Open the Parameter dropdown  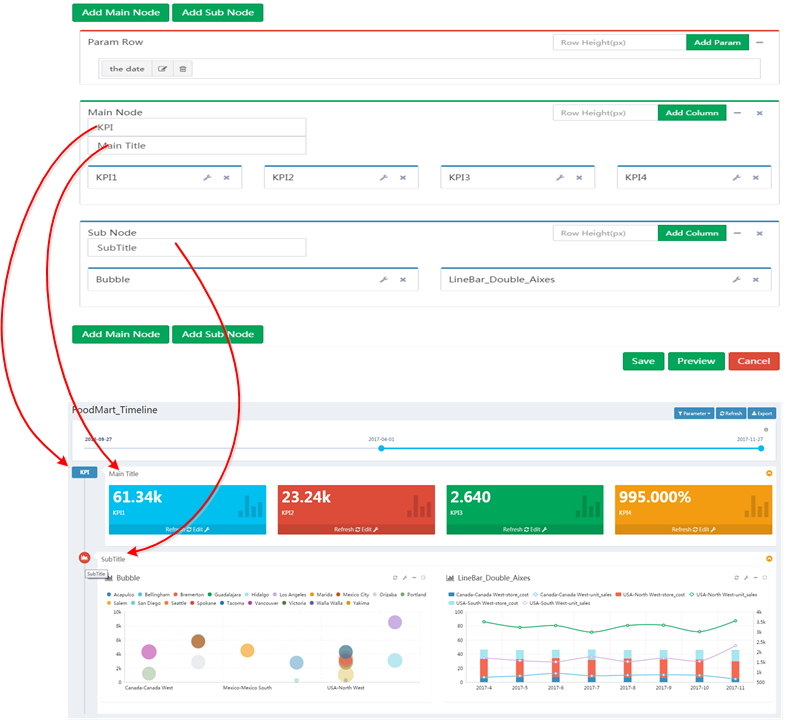pos(694,413)
